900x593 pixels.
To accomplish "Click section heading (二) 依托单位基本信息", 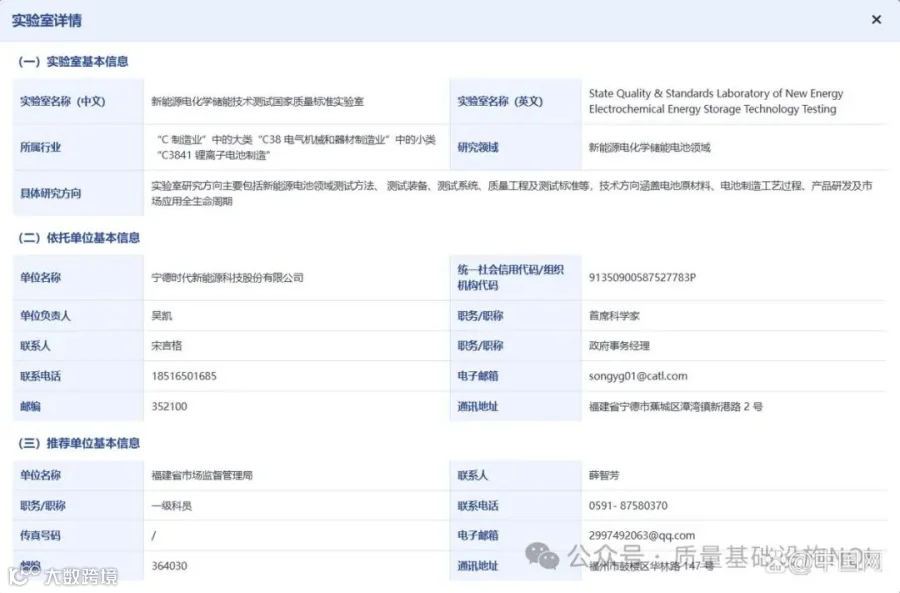I will tap(79, 238).
